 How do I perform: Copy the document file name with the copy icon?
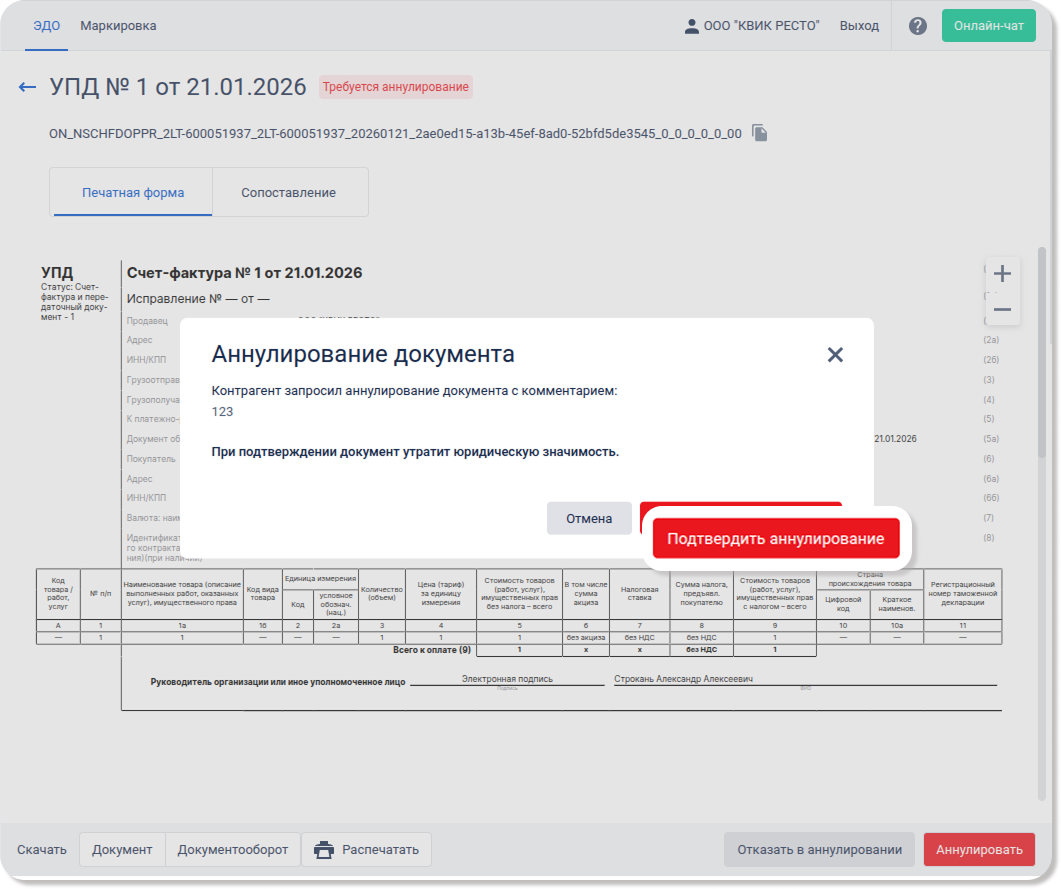pos(760,133)
